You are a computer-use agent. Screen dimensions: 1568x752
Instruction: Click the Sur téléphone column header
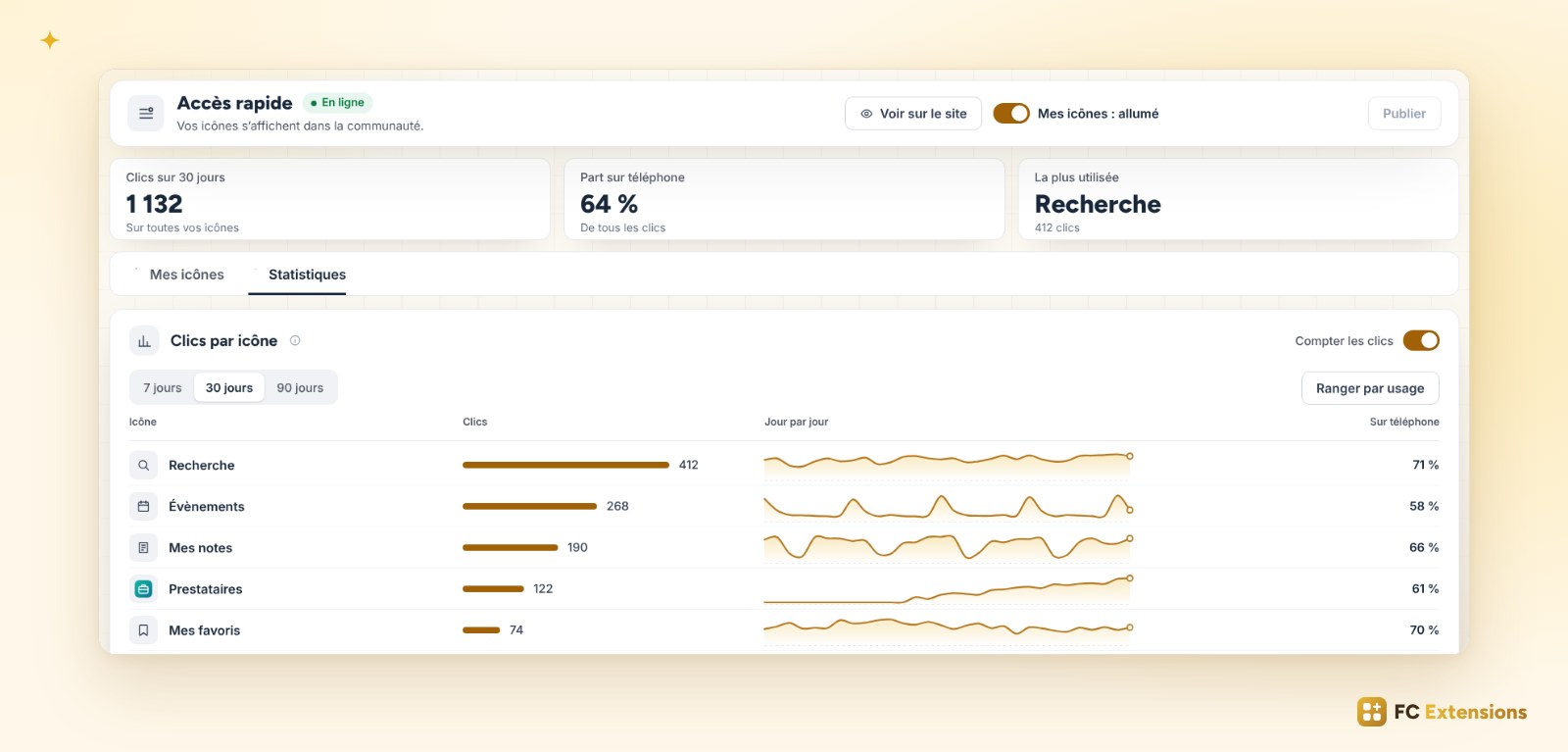click(1404, 422)
